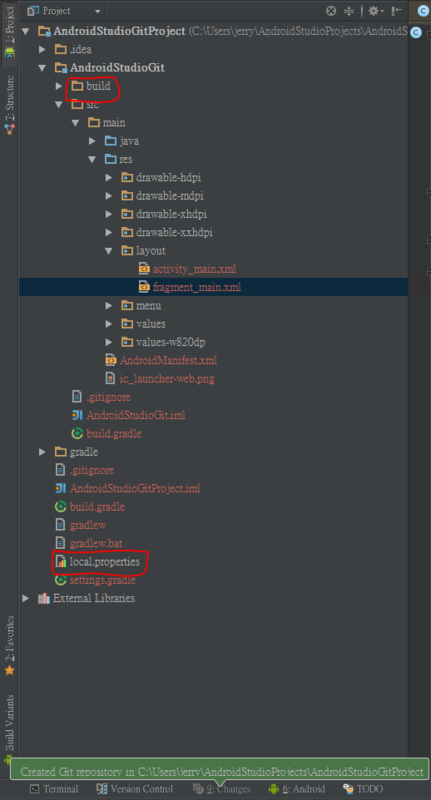This screenshot has height=800, width=431.
Task: Click the collapse all icon in Project toolbar
Action: point(349,11)
